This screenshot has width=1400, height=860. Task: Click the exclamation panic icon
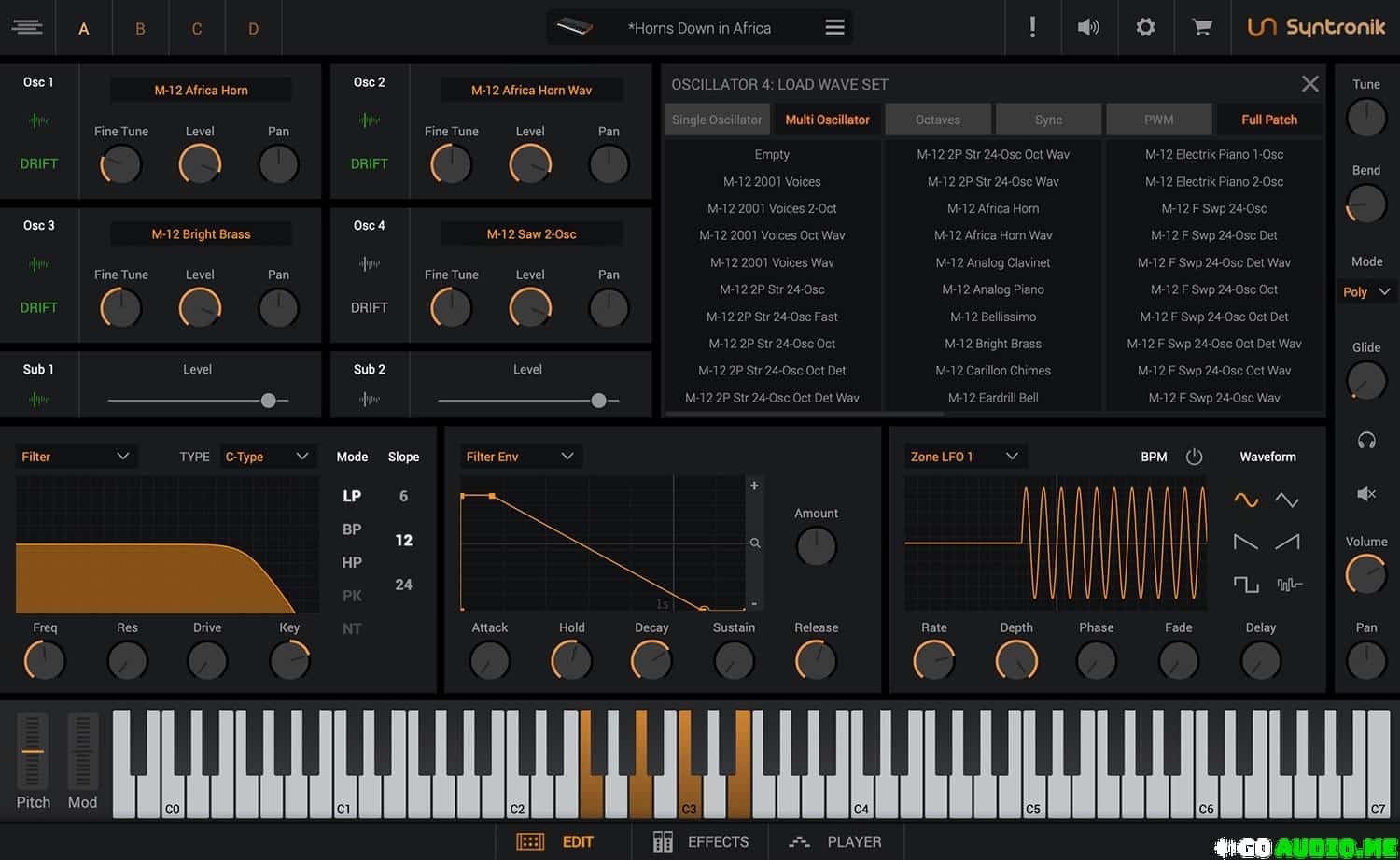click(x=1032, y=28)
